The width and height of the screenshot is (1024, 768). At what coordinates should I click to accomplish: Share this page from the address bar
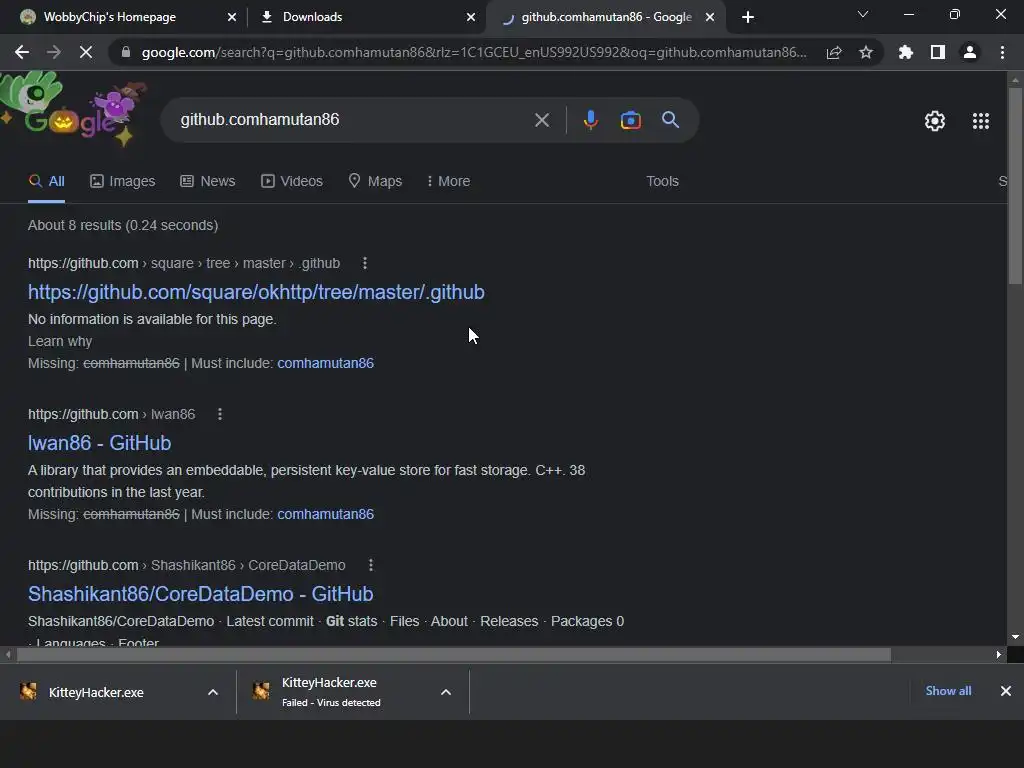(834, 52)
